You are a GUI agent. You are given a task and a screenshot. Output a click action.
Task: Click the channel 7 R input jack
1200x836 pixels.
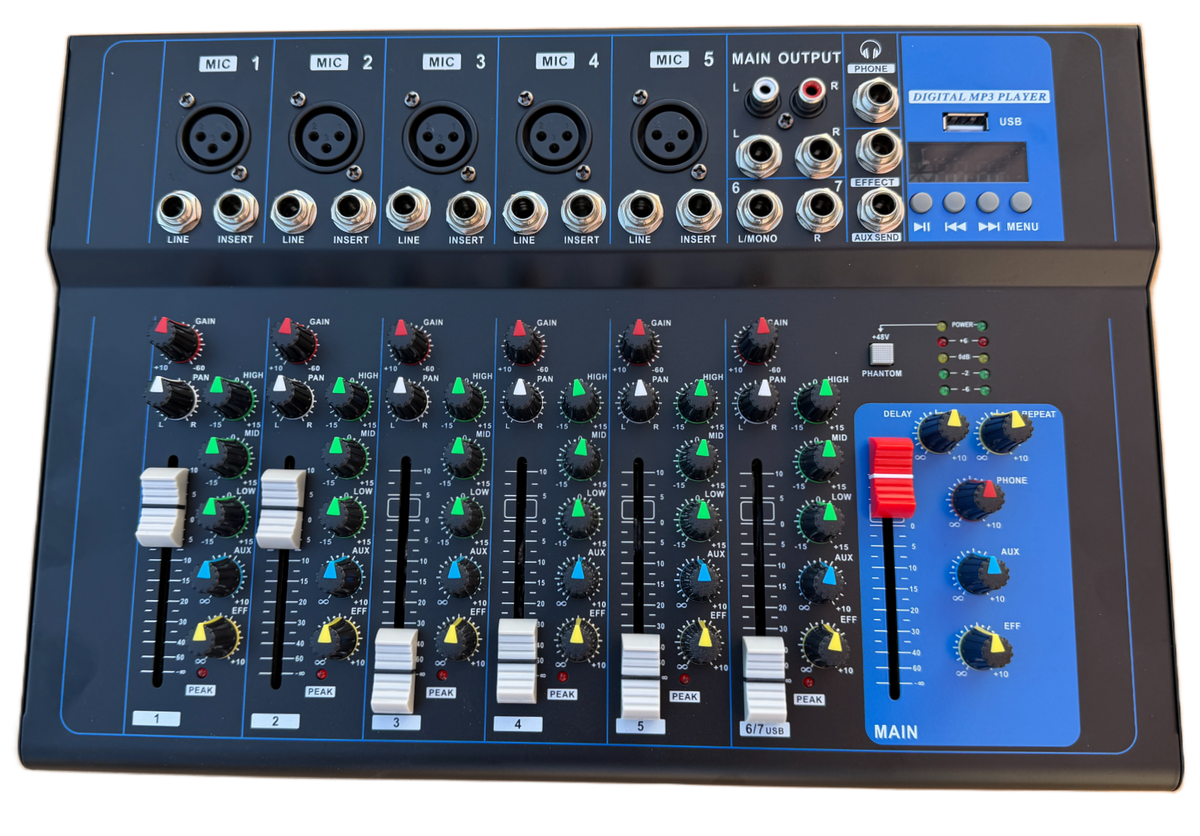point(818,209)
